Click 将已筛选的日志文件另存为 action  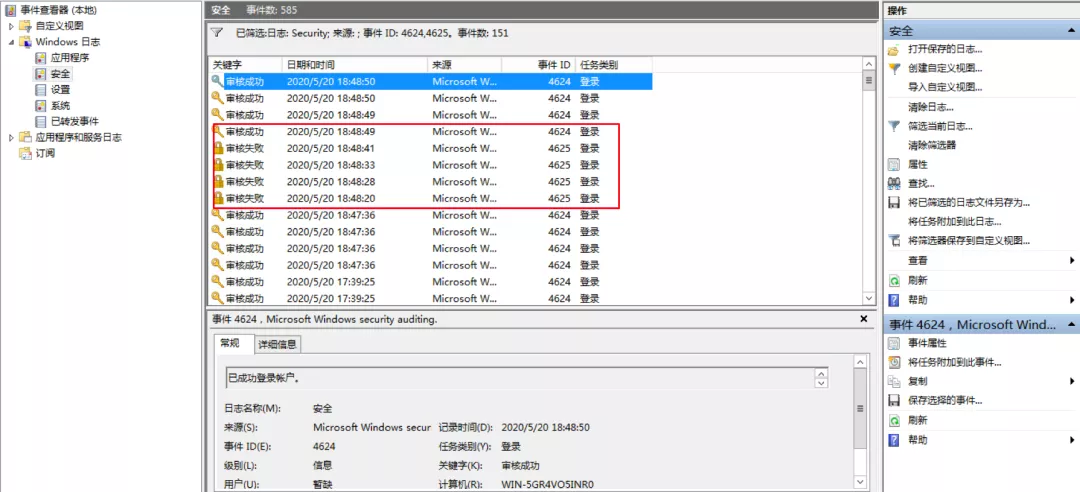(969, 203)
